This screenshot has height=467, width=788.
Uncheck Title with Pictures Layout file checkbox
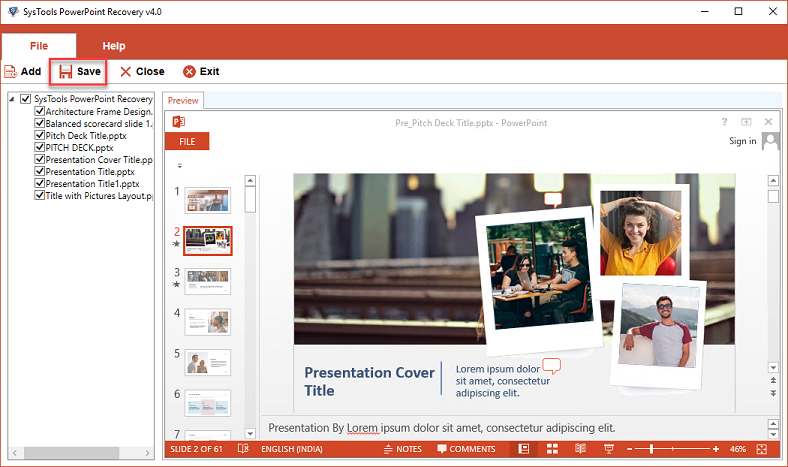point(39,195)
